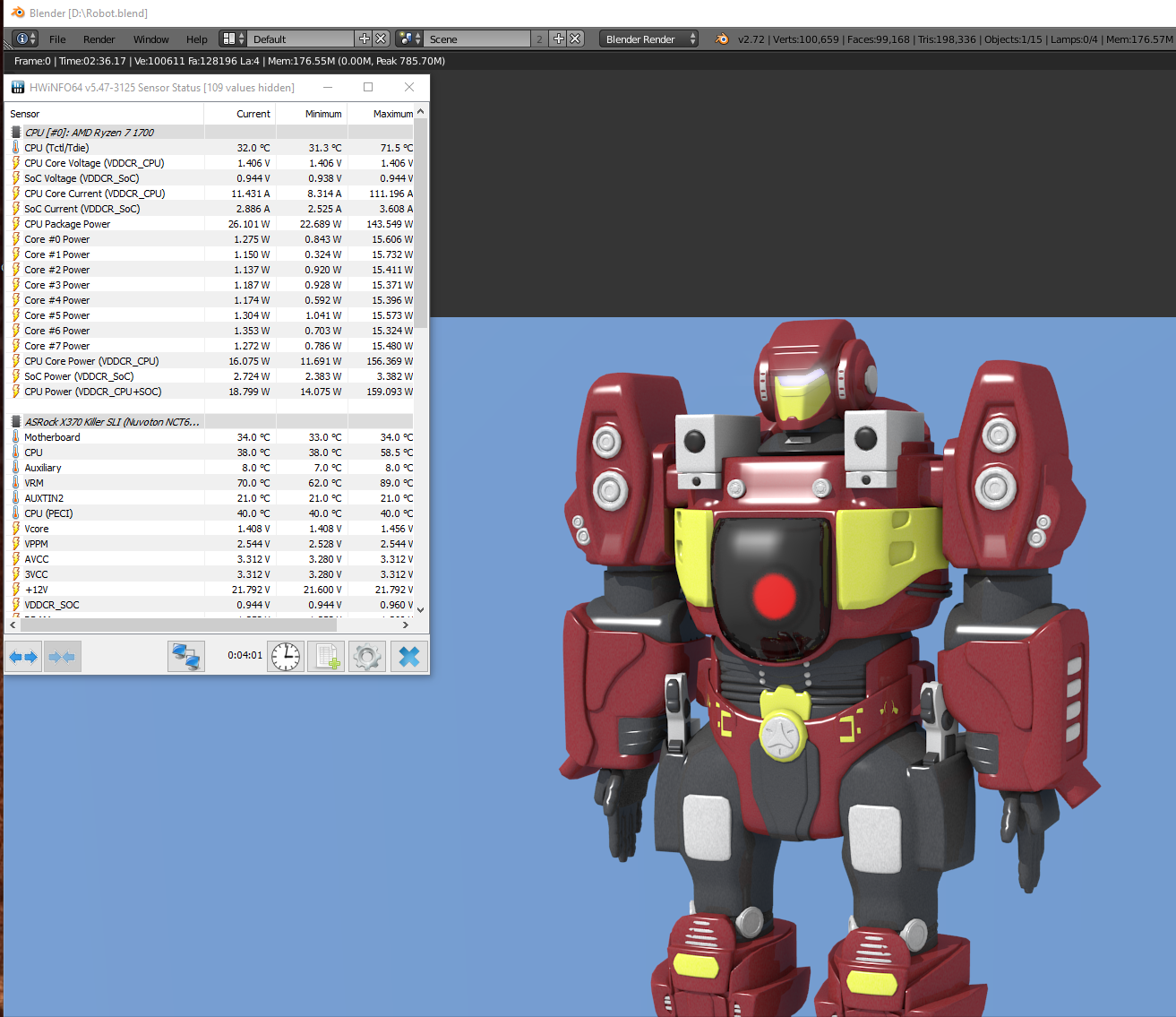Click the thermometer icon for VRM row
1176x1017 pixels.
15,482
